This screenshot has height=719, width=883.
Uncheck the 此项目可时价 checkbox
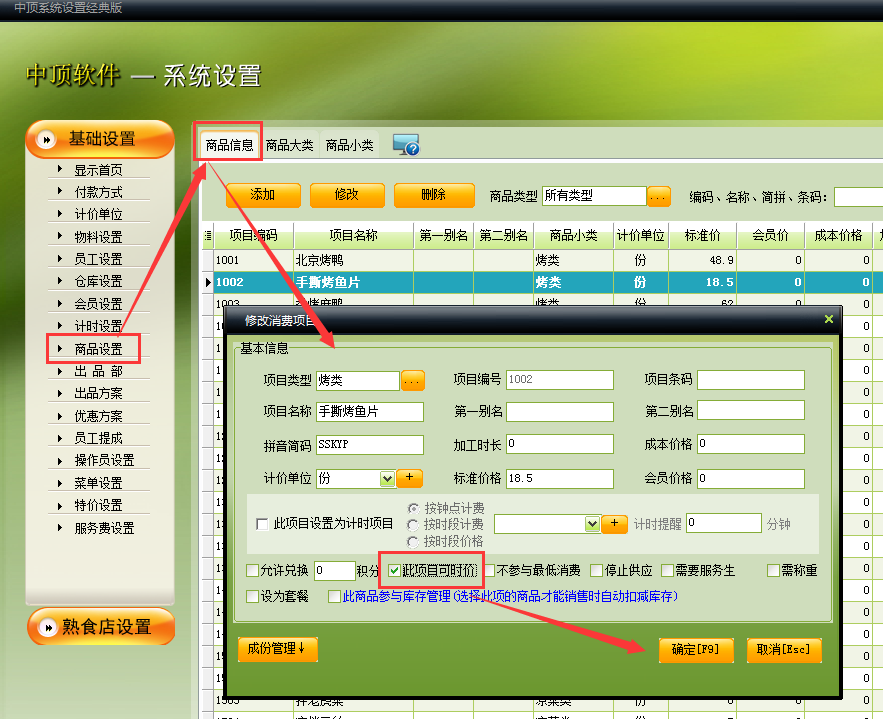[x=394, y=570]
